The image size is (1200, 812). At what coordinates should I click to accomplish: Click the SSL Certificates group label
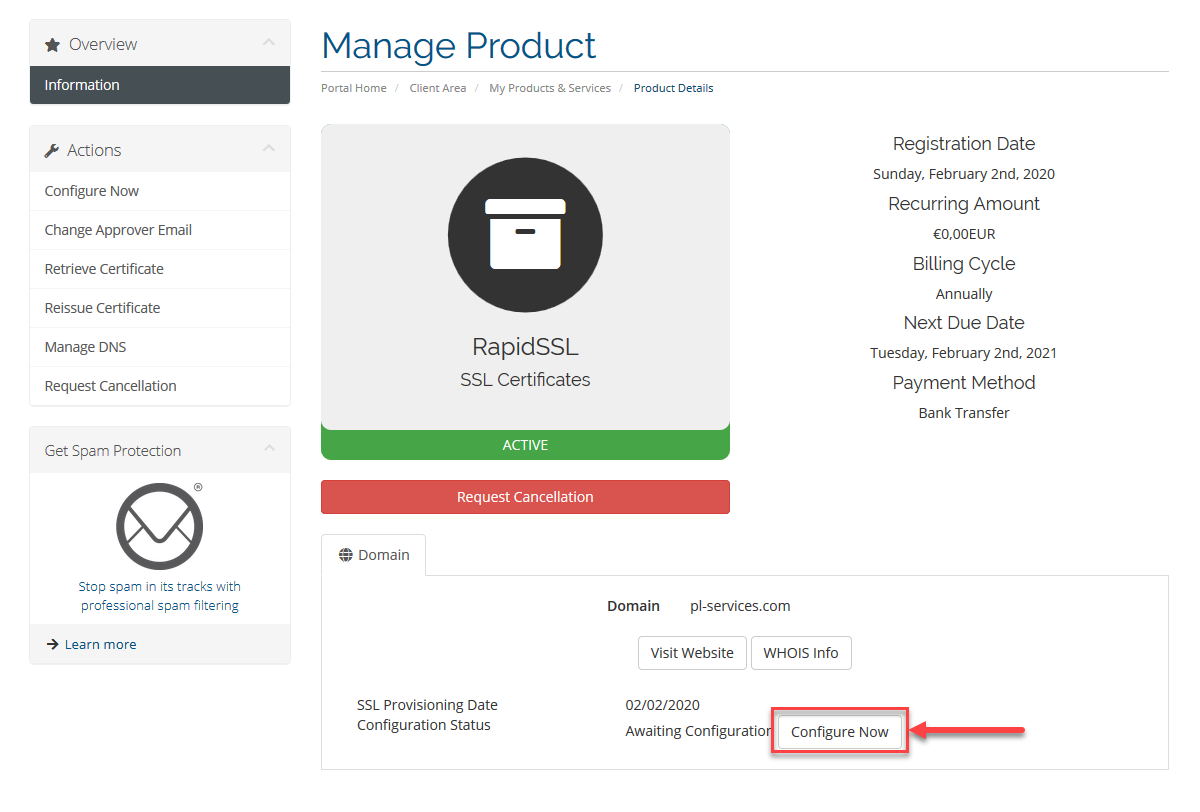pyautogui.click(x=525, y=380)
